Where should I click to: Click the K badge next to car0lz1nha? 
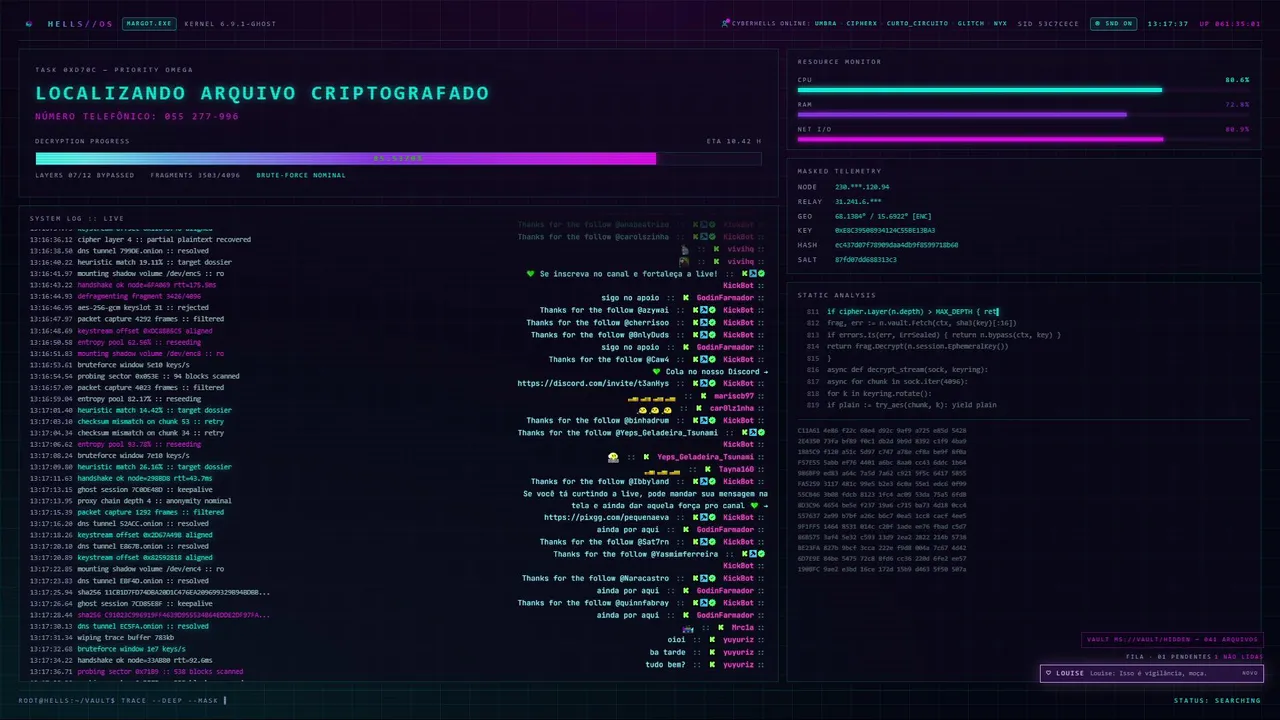point(698,408)
